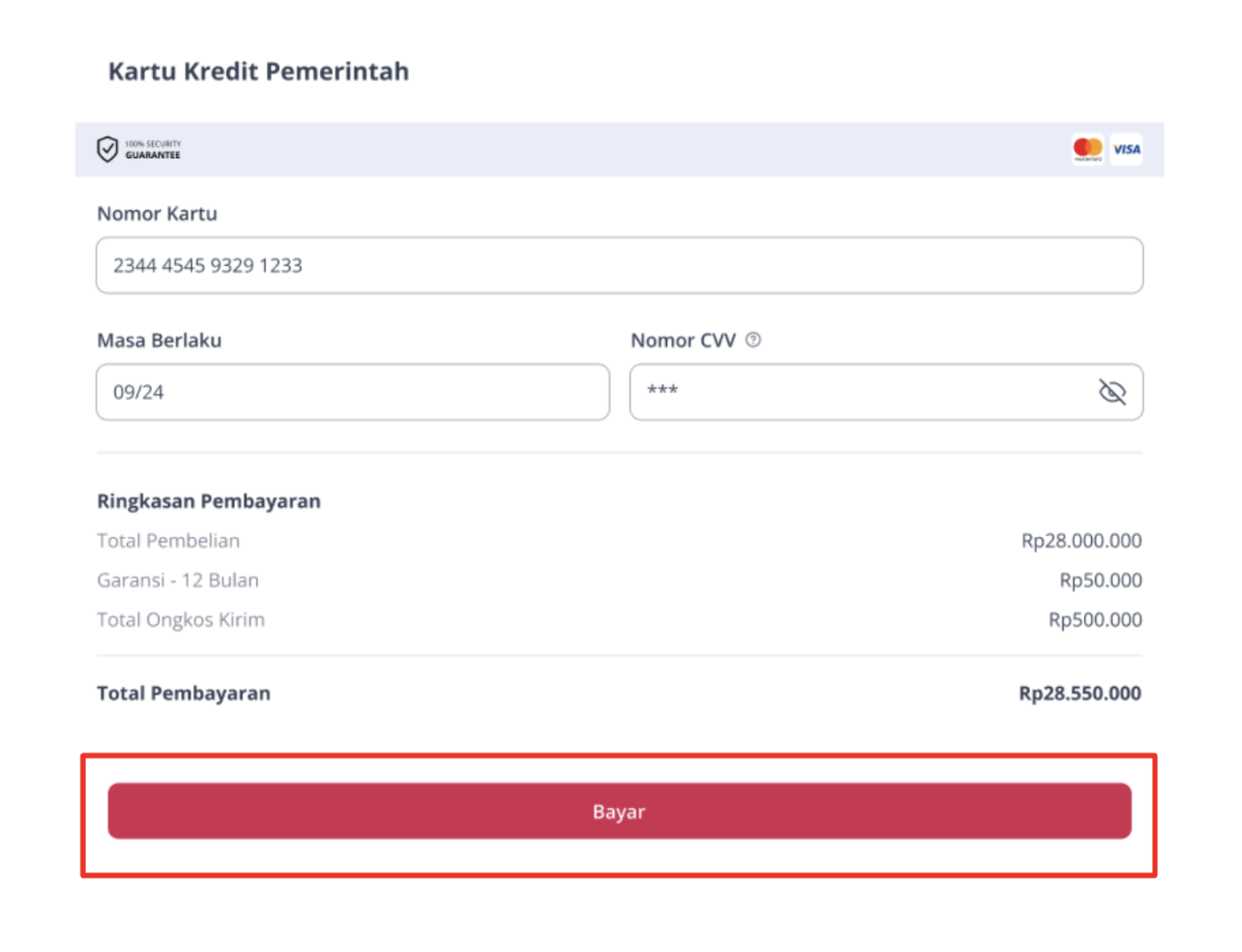
Task: Focus the Nomor Kartu input field
Action: (619, 265)
